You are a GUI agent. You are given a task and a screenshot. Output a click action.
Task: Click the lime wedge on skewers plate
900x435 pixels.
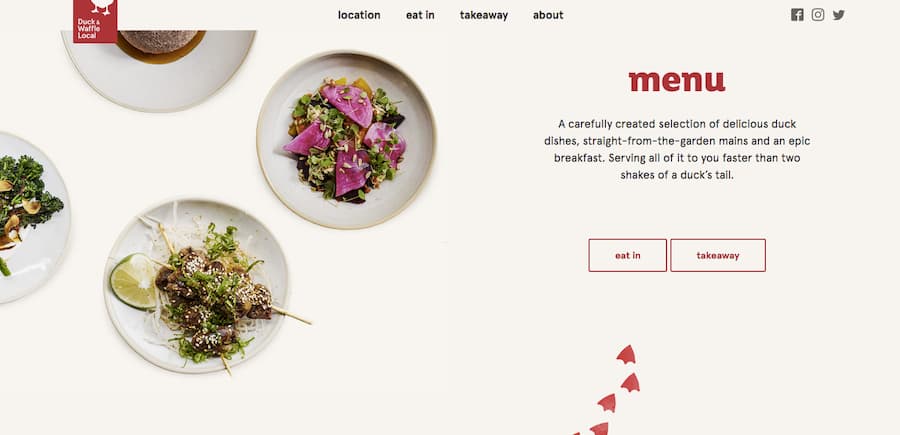pos(134,281)
